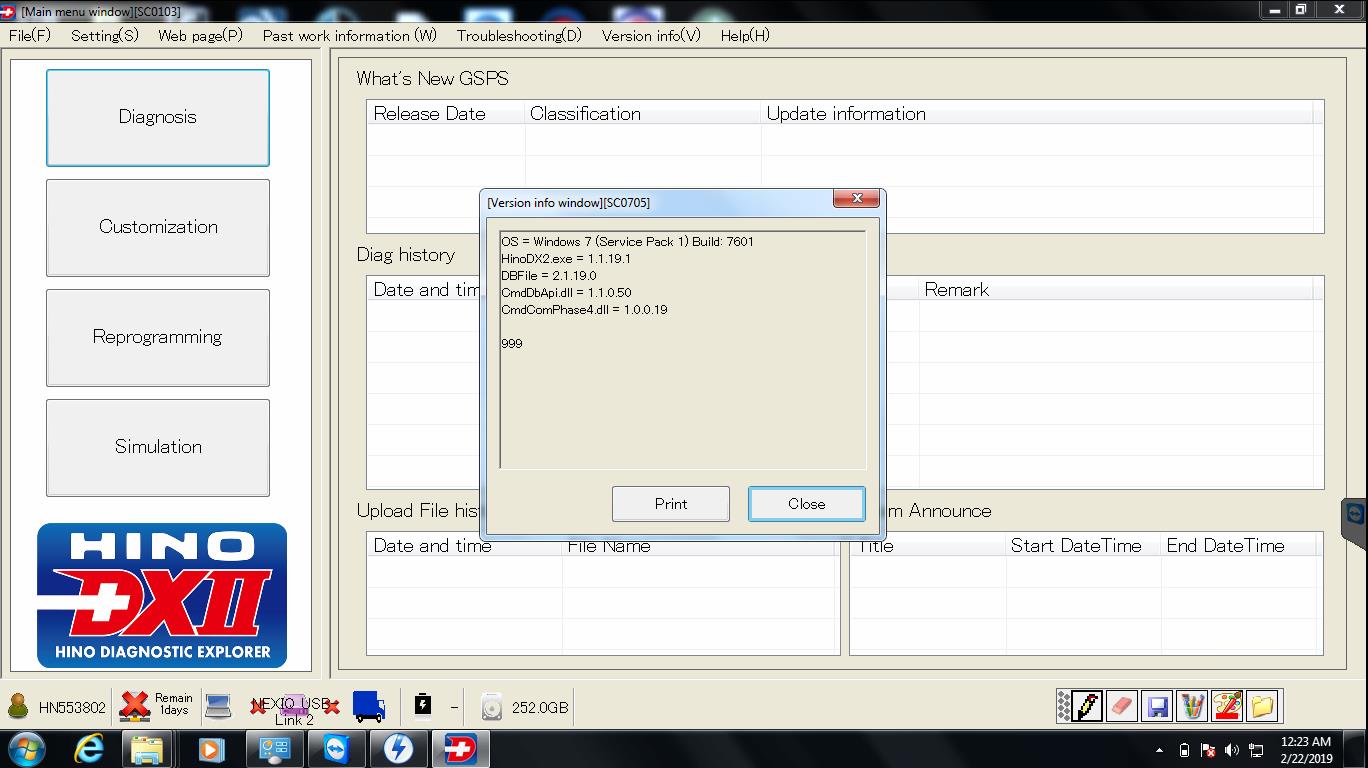The image size is (1368, 768).
Task: Select the pink eraser tool
Action: pyautogui.click(x=1122, y=706)
